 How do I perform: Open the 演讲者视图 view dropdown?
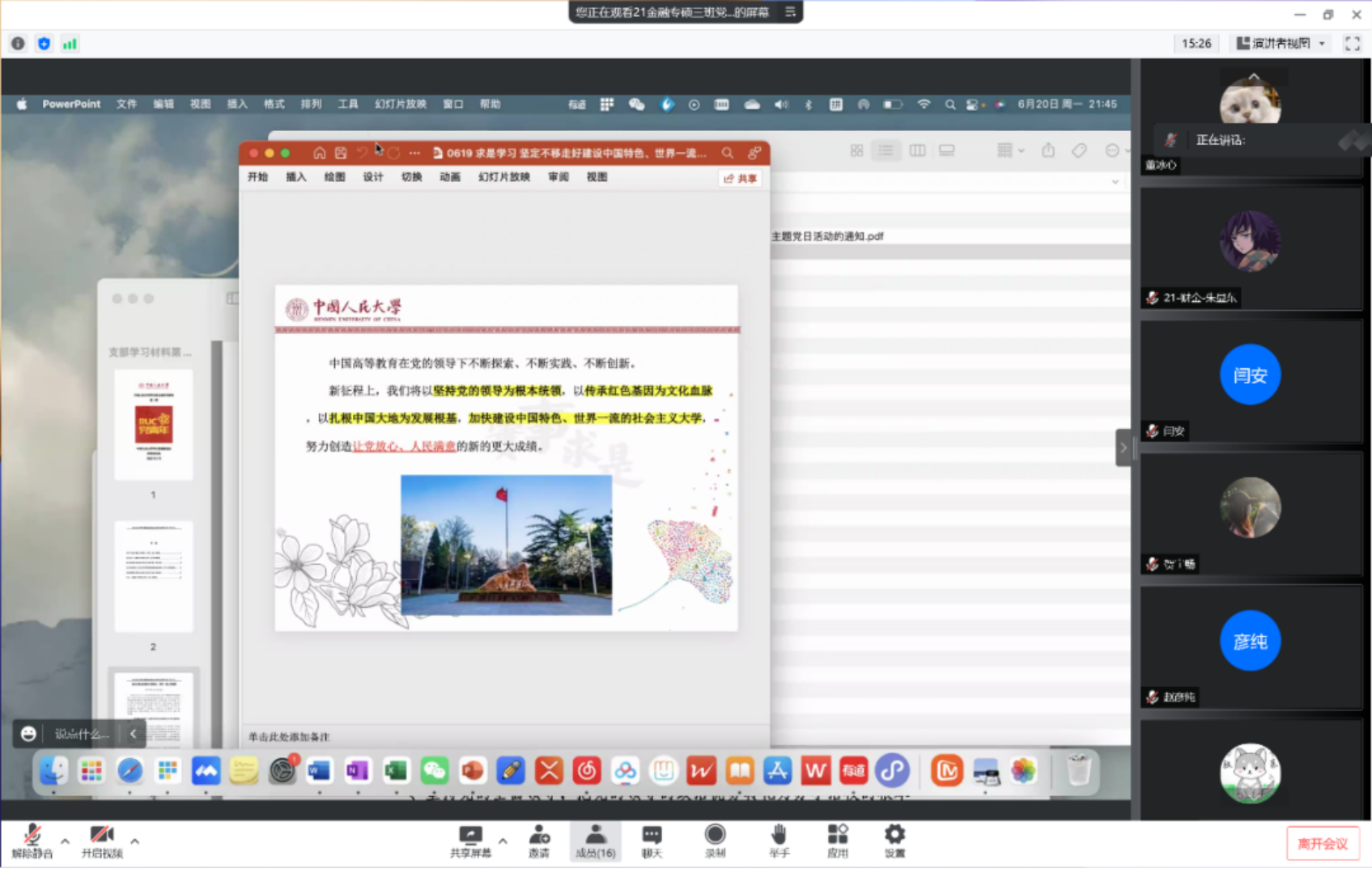(x=1281, y=44)
